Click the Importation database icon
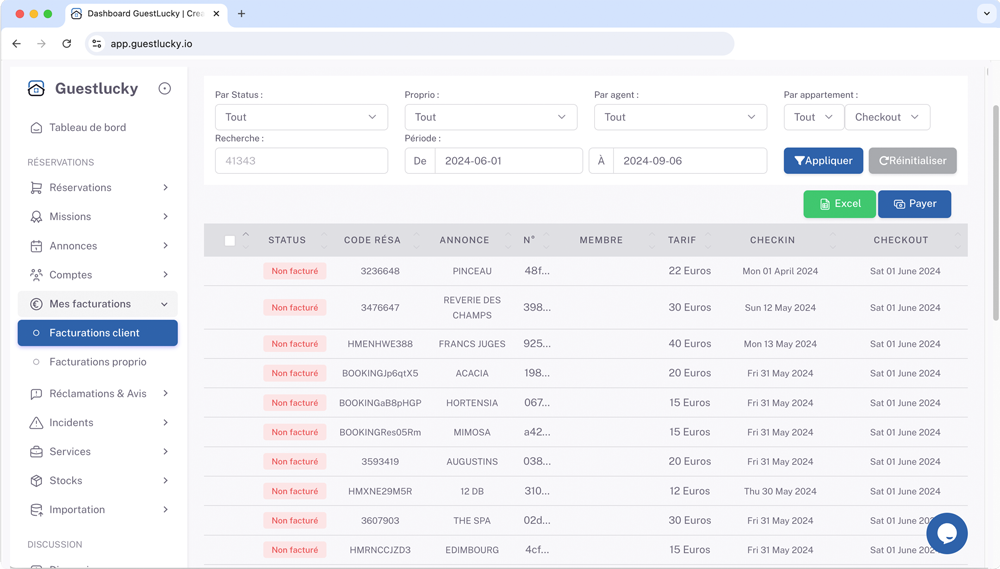 point(36,510)
